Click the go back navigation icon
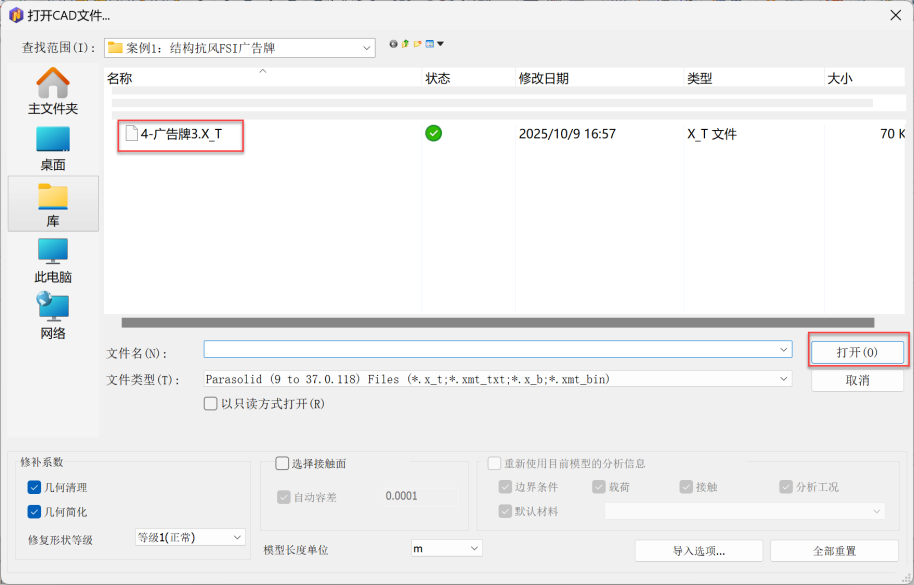 pyautogui.click(x=393, y=44)
